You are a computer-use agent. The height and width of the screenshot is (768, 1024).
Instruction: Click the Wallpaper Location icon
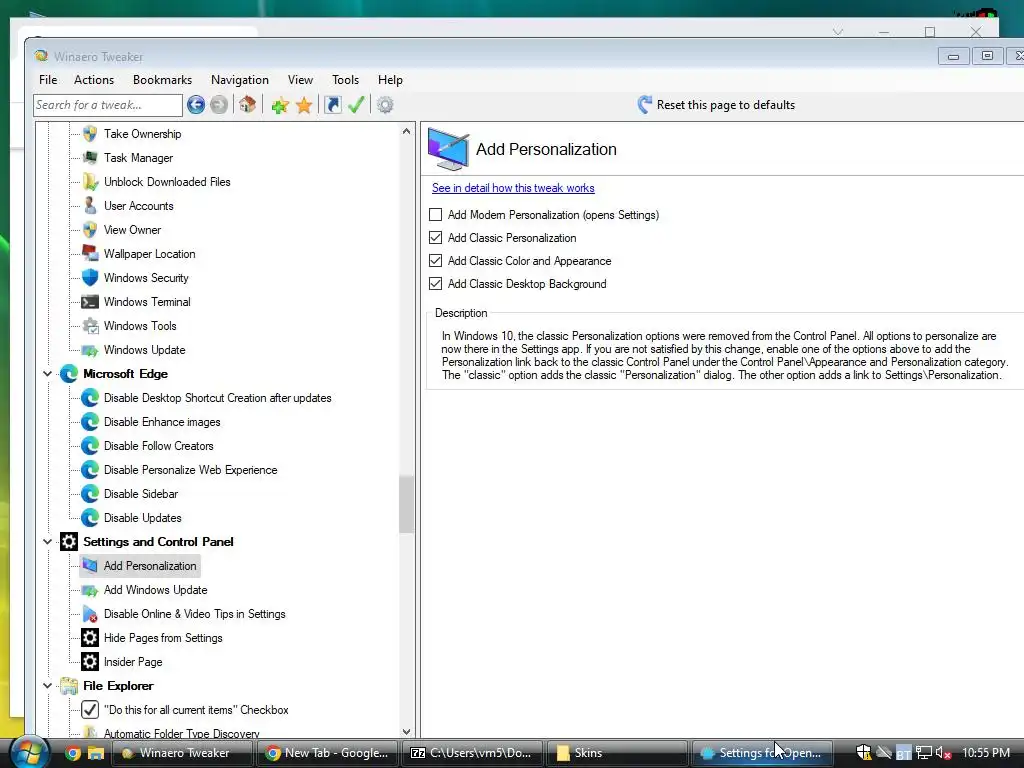tap(90, 253)
